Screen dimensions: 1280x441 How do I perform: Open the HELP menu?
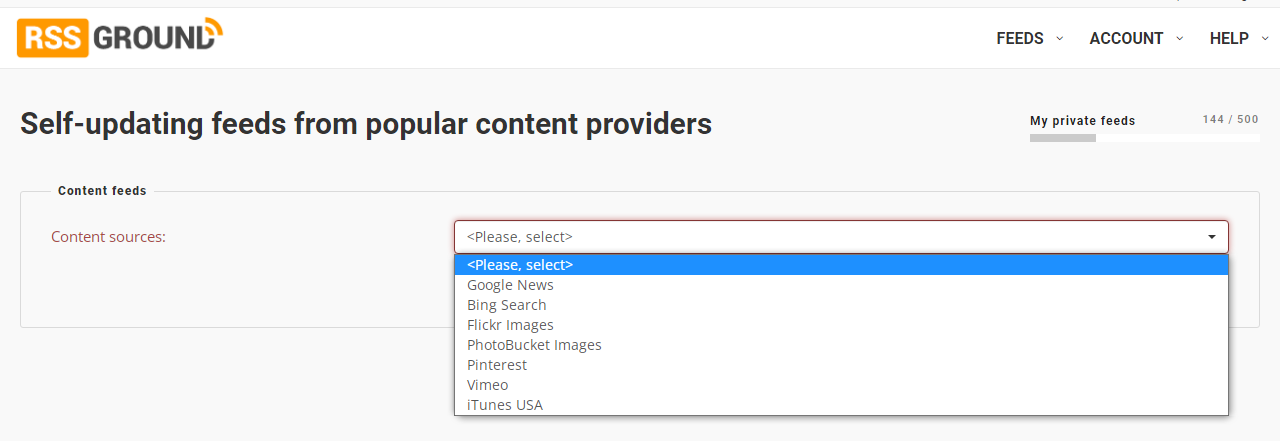(x=1229, y=38)
